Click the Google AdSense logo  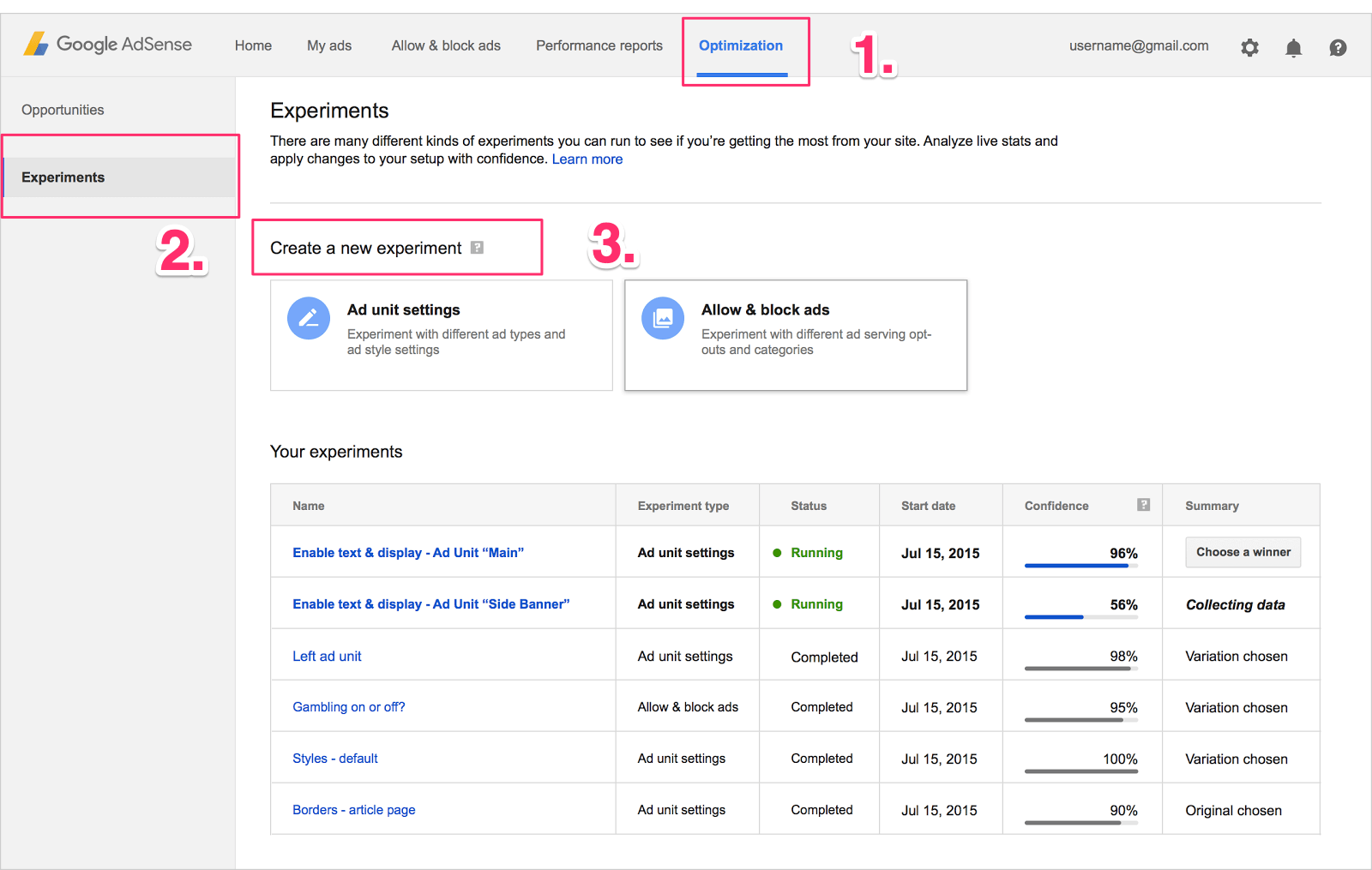pos(107,44)
